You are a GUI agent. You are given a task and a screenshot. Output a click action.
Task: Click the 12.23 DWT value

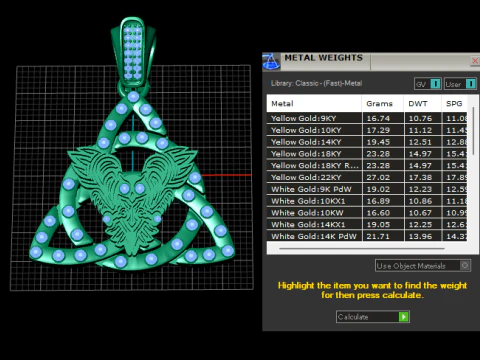click(x=420, y=189)
